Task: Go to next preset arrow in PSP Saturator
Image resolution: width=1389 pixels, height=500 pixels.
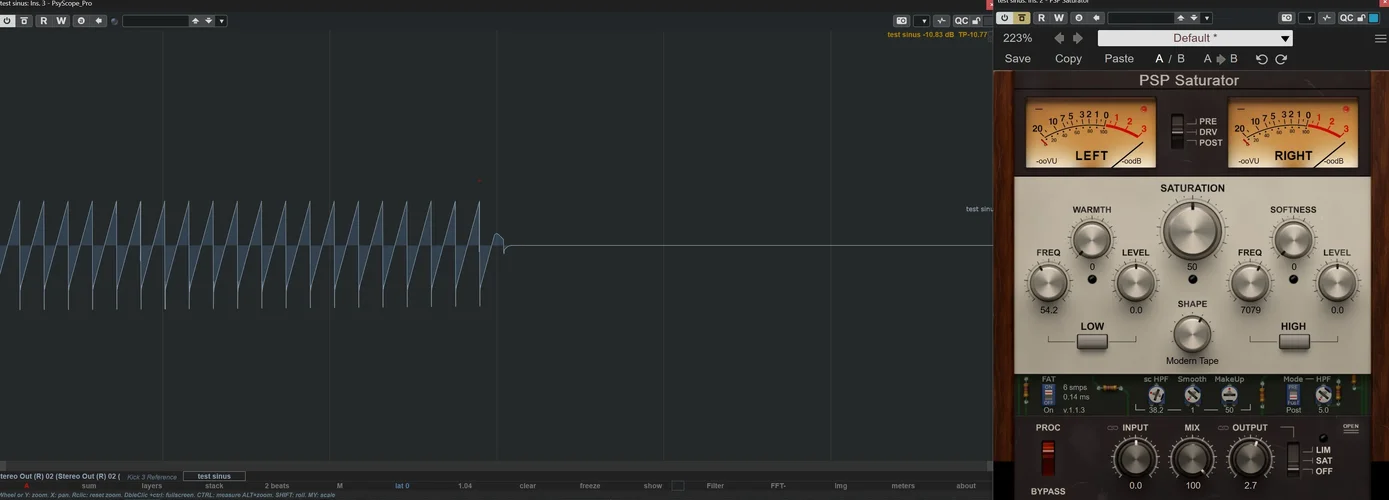Action: pyautogui.click(x=1078, y=38)
